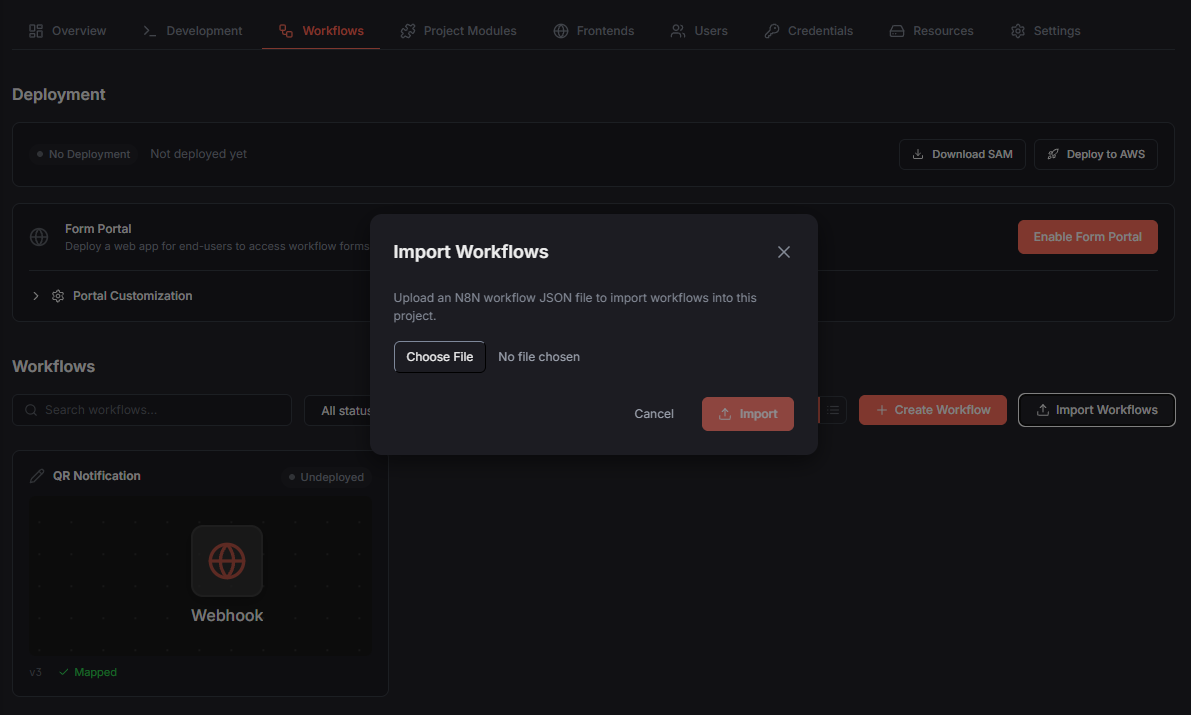
Task: Click the Import button in the dialog
Action: pos(747,414)
